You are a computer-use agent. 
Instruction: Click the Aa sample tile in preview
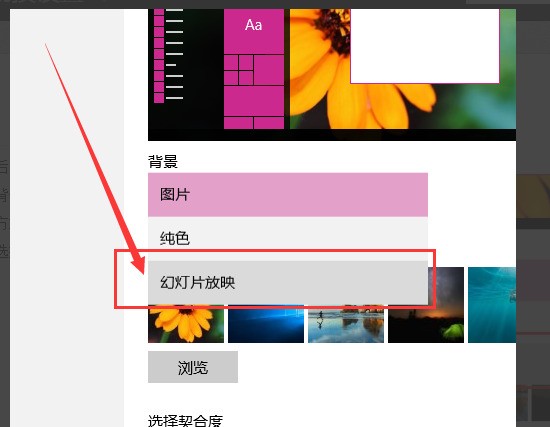pyautogui.click(x=254, y=31)
